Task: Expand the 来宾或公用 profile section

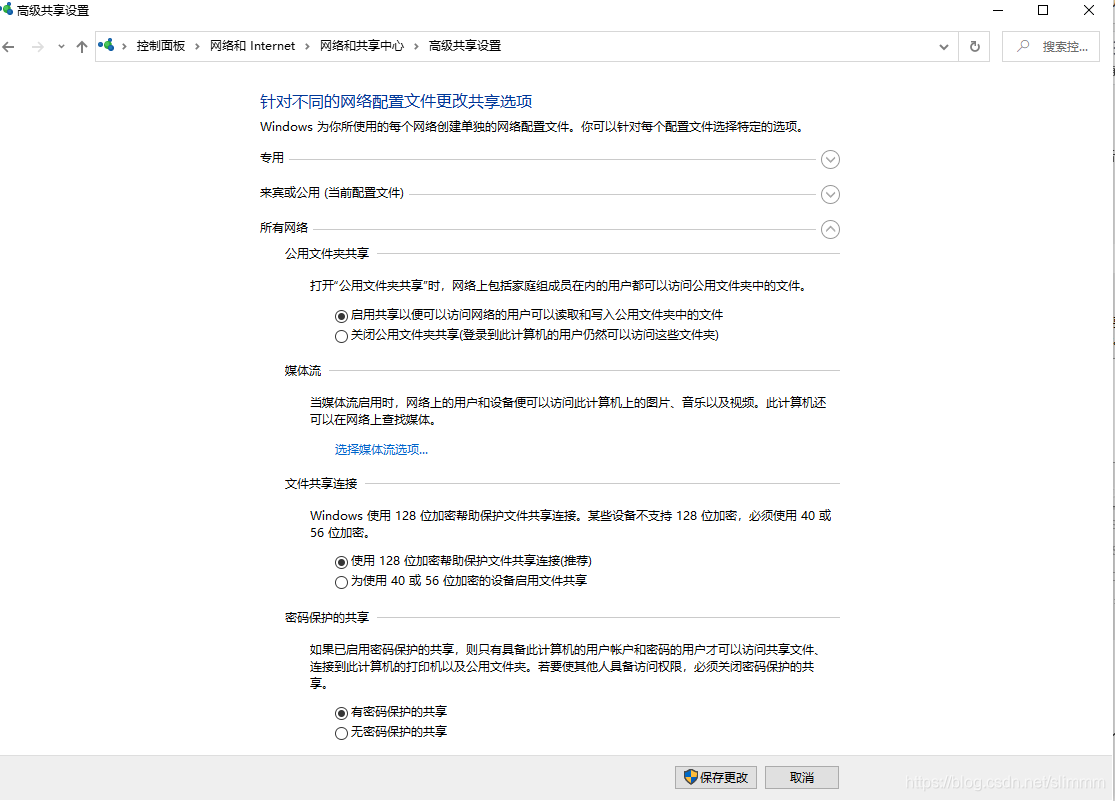Action: pyautogui.click(x=830, y=194)
